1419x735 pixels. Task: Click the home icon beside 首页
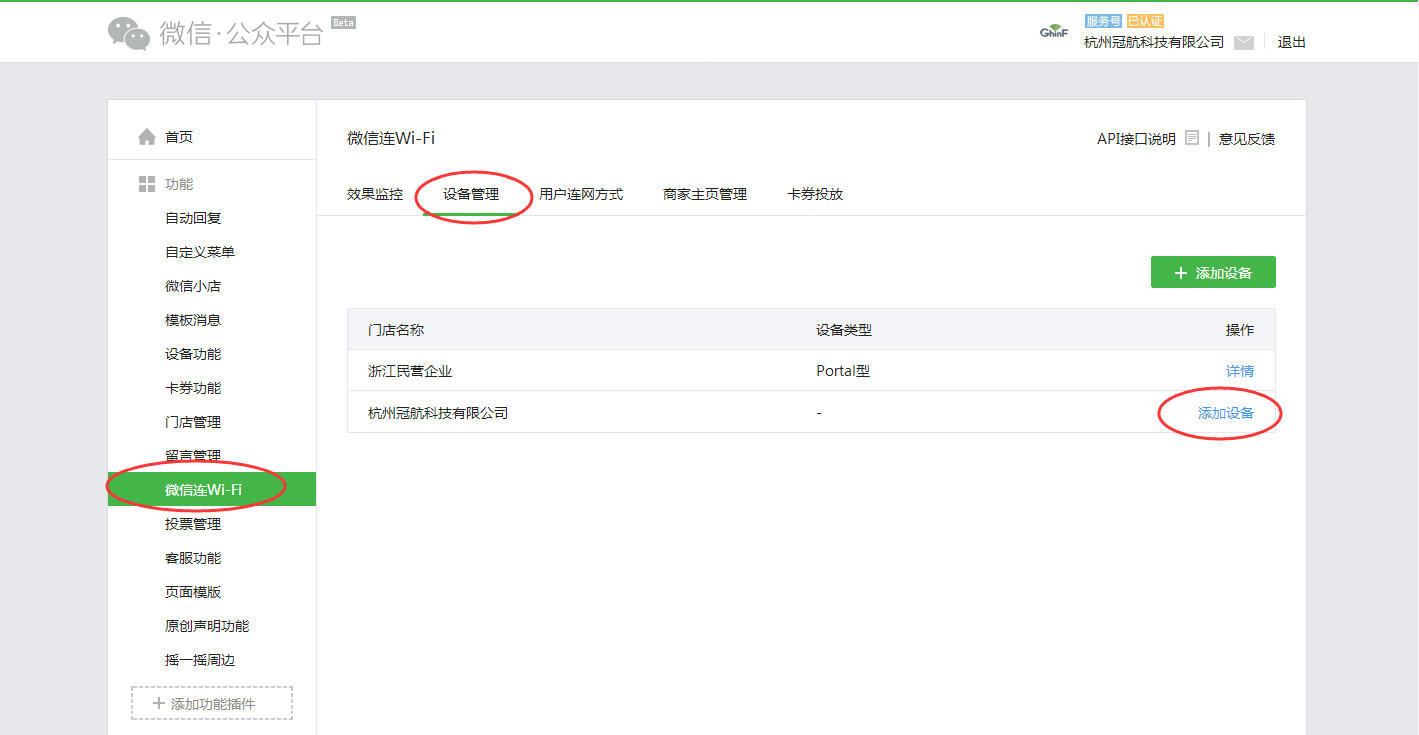(147, 137)
